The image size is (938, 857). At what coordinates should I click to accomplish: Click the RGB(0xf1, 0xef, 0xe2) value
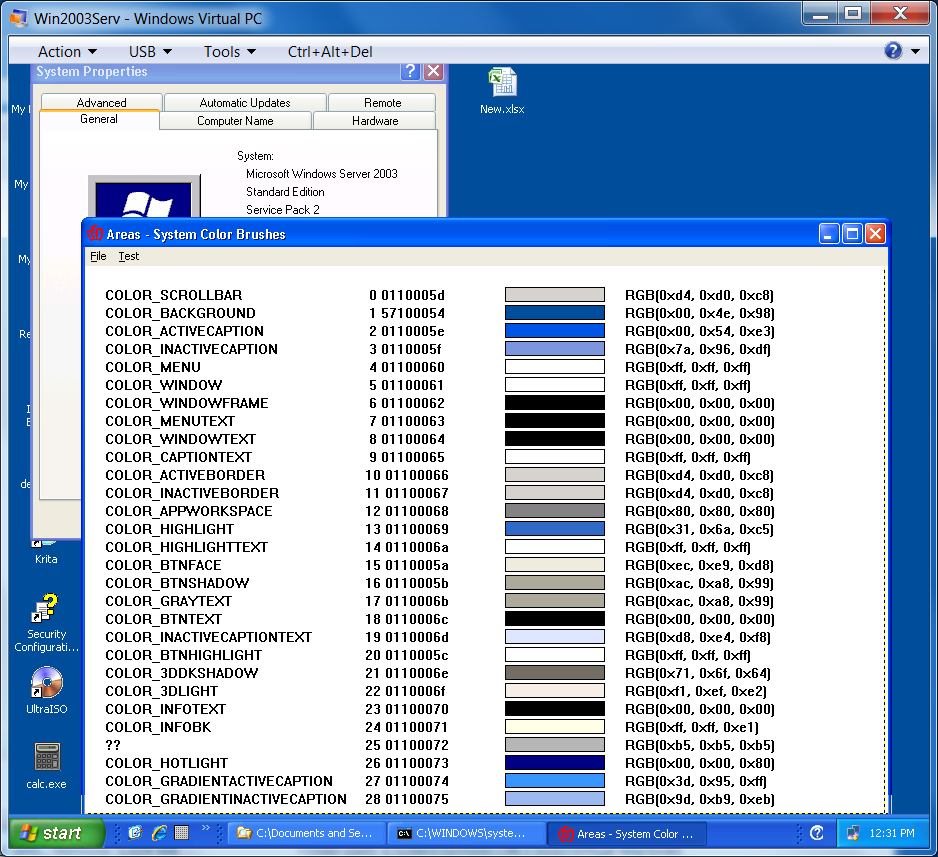point(696,691)
